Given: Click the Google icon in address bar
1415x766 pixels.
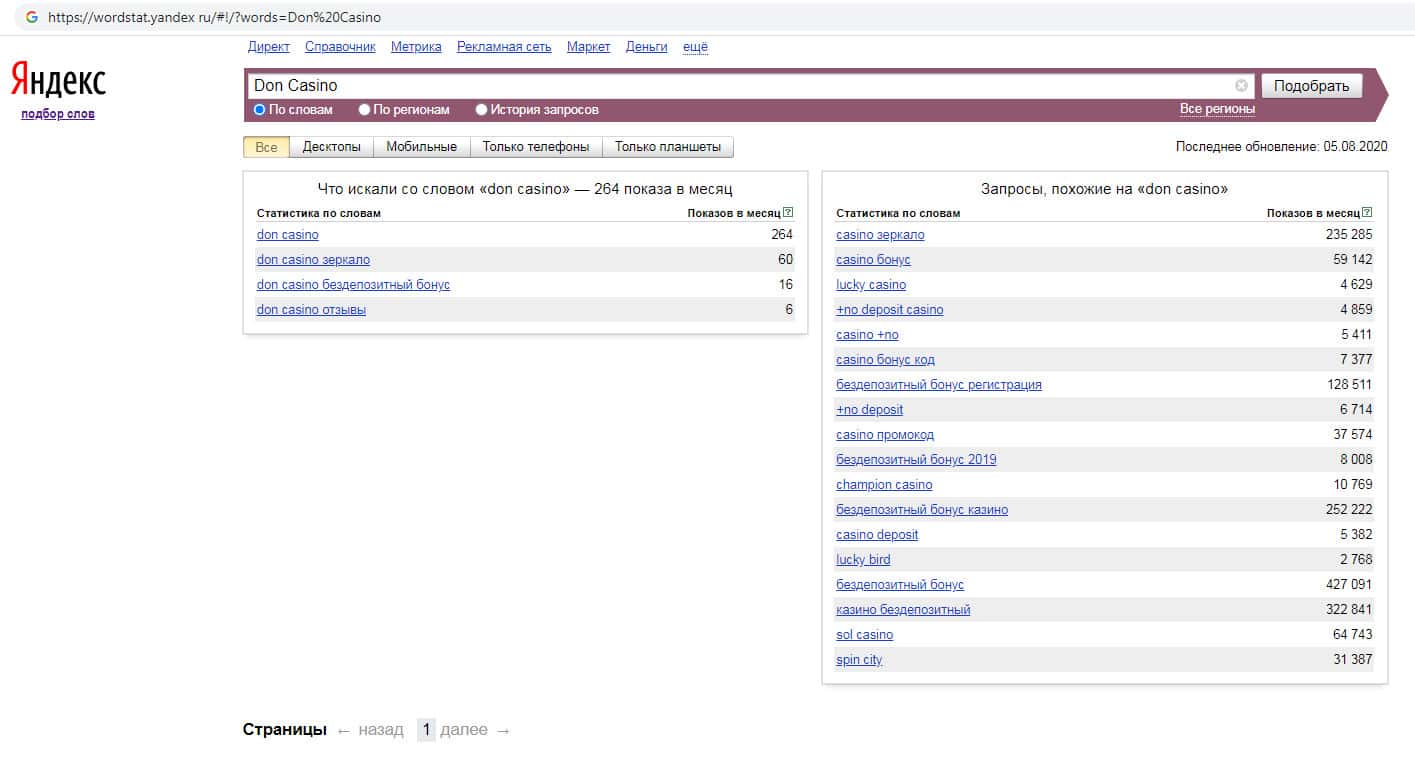Looking at the screenshot, I should (x=32, y=17).
